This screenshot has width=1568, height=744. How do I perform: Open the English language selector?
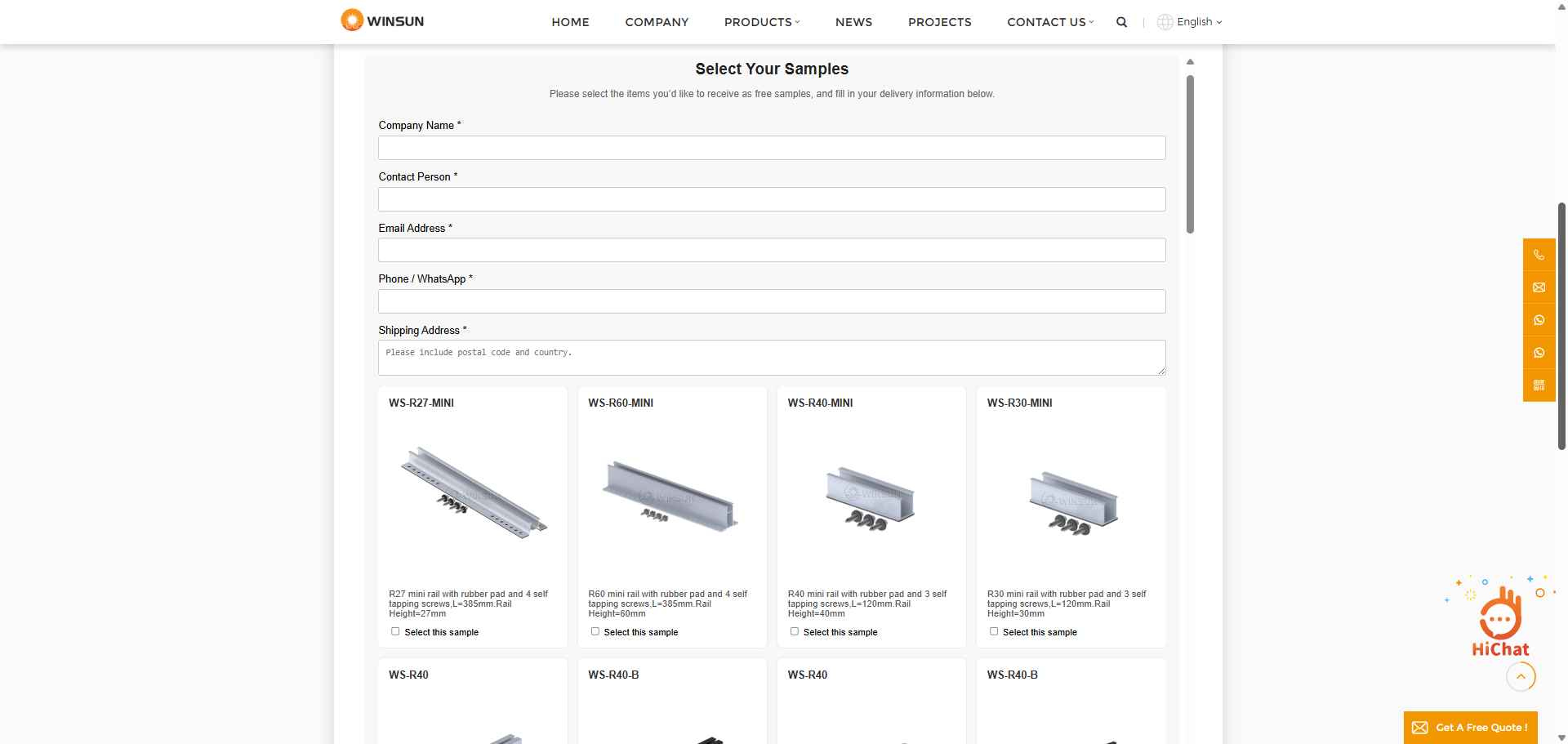[1199, 22]
